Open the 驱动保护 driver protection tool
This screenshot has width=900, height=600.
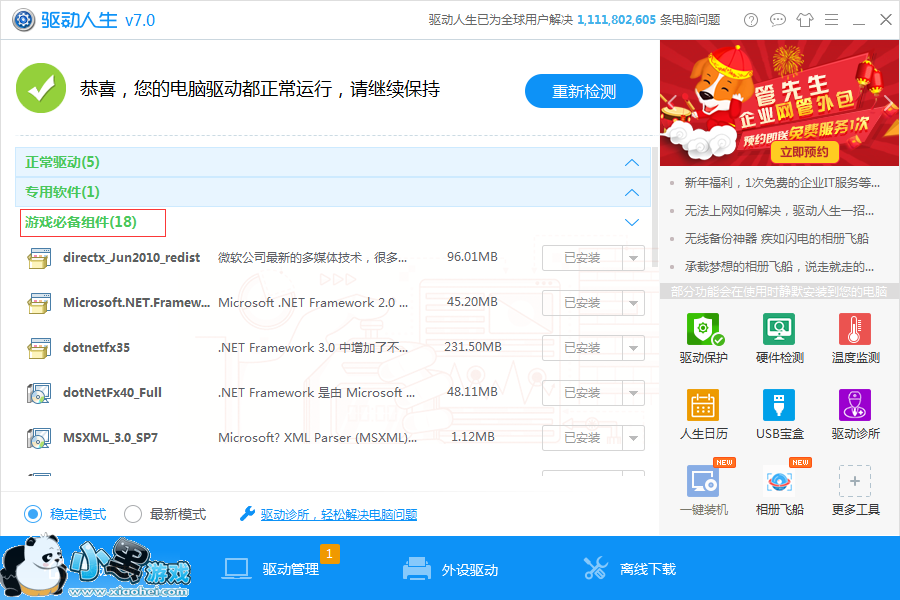[703, 339]
